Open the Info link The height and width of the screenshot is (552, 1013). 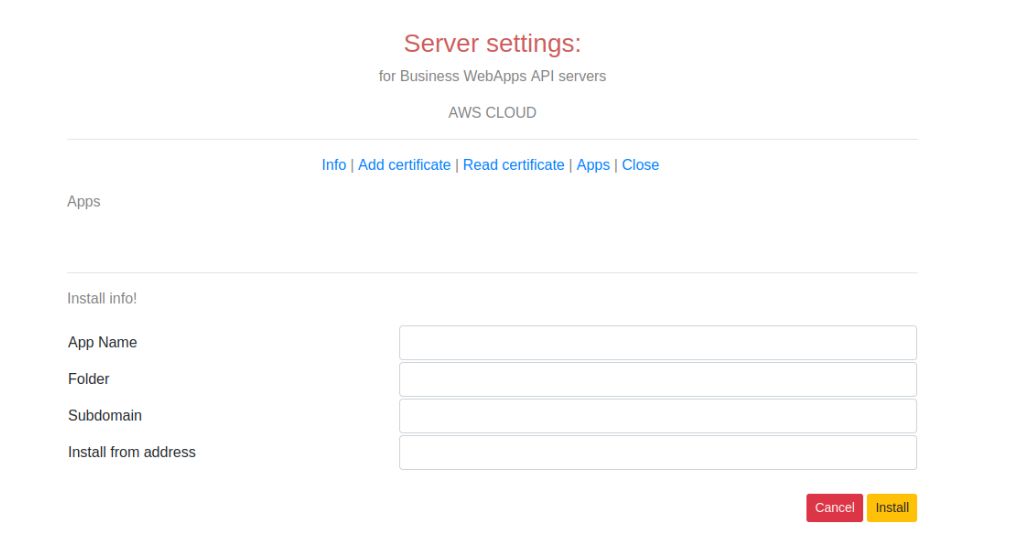point(333,165)
